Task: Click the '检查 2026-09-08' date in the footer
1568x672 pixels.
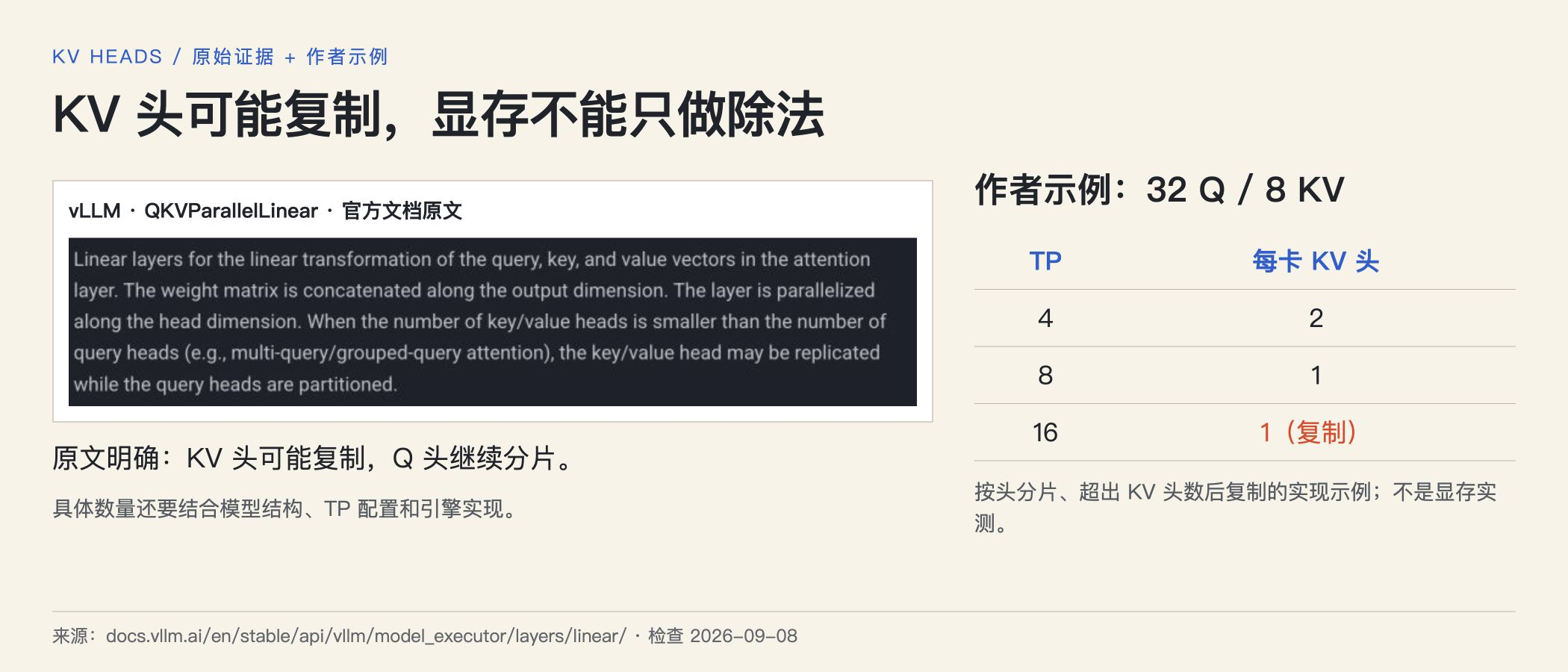Action: 723,636
